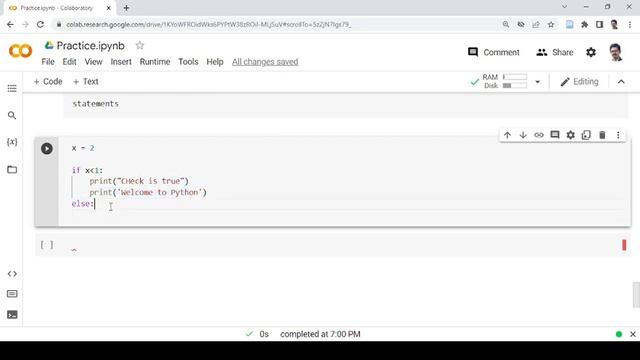Open the View menu
Screen dimensions: 640x360
point(93,62)
